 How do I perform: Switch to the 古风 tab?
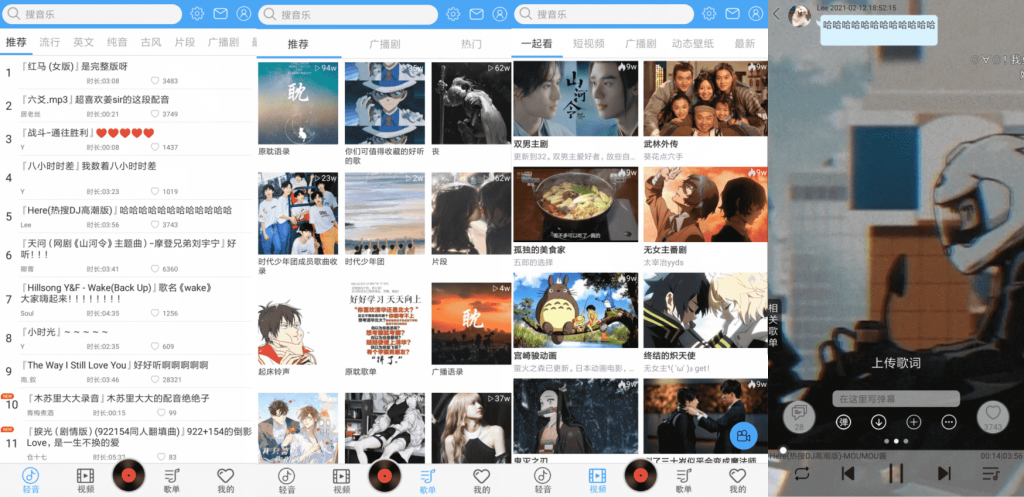tap(151, 43)
